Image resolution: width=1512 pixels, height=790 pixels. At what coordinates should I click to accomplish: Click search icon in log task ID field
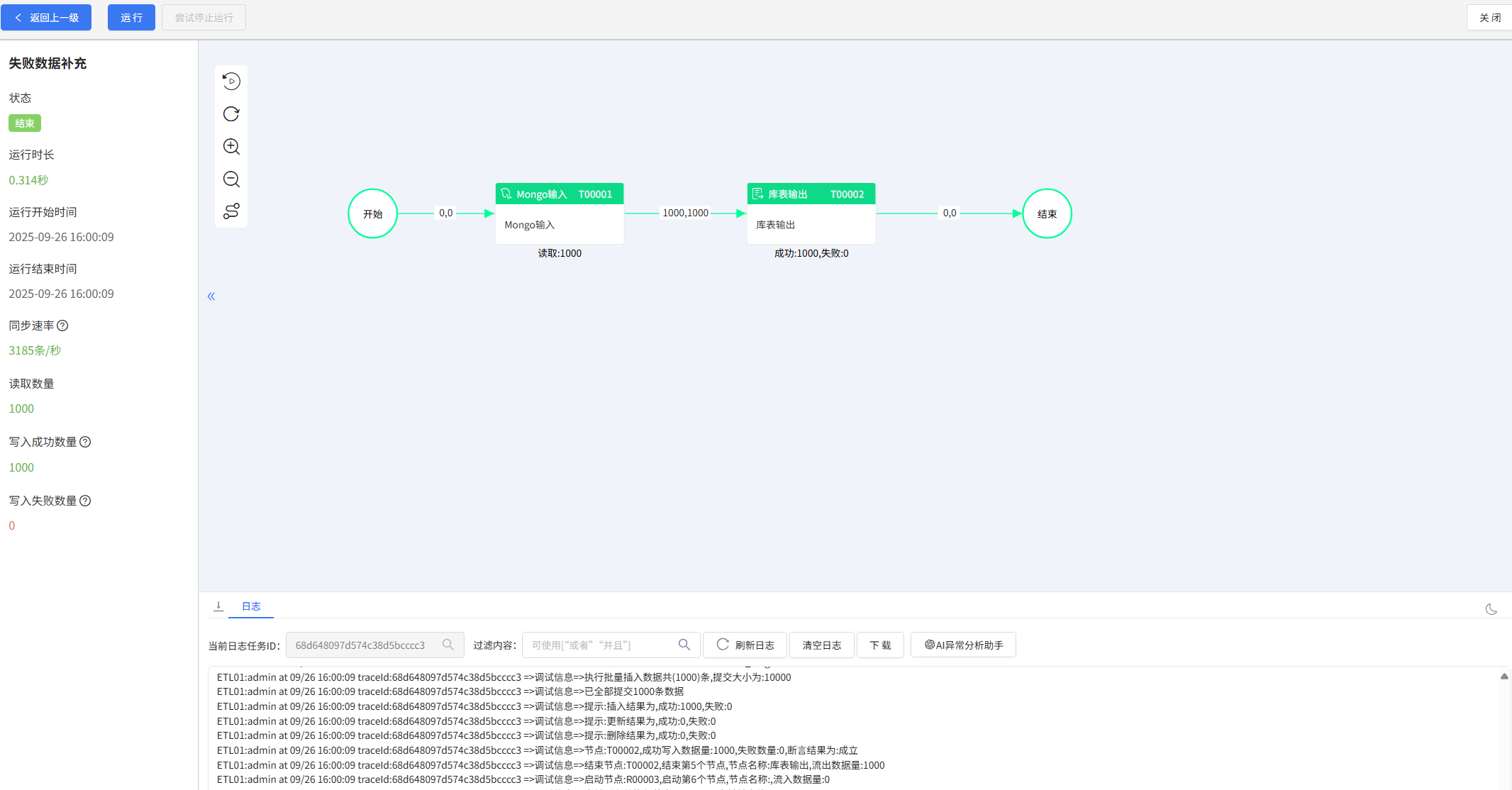pos(448,645)
